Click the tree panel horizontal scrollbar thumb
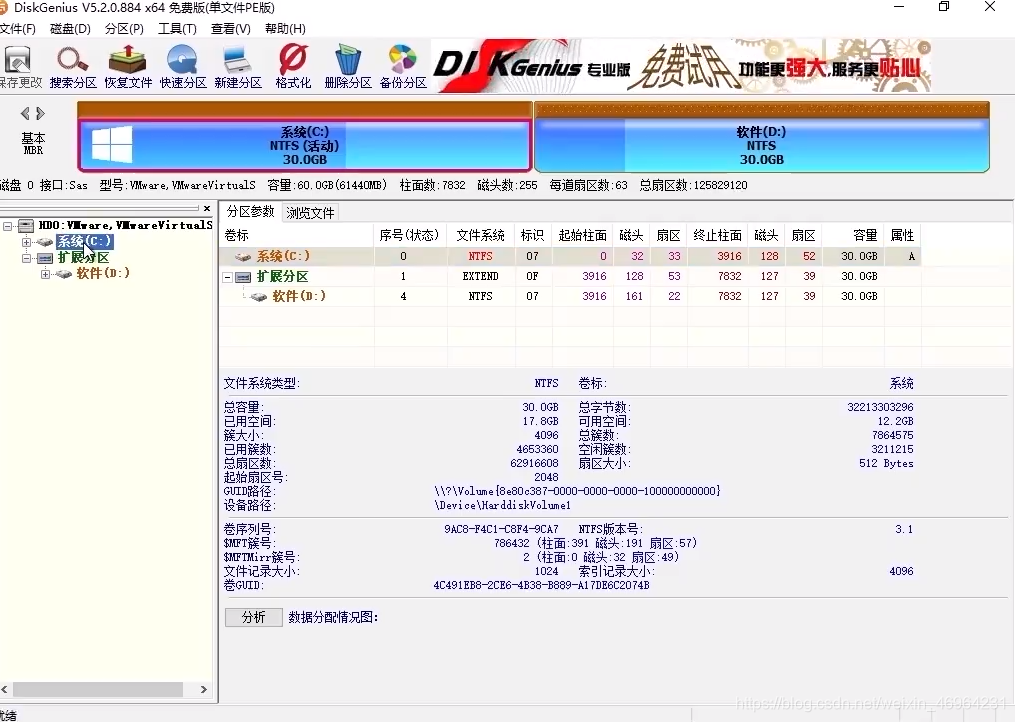 [x=98, y=690]
